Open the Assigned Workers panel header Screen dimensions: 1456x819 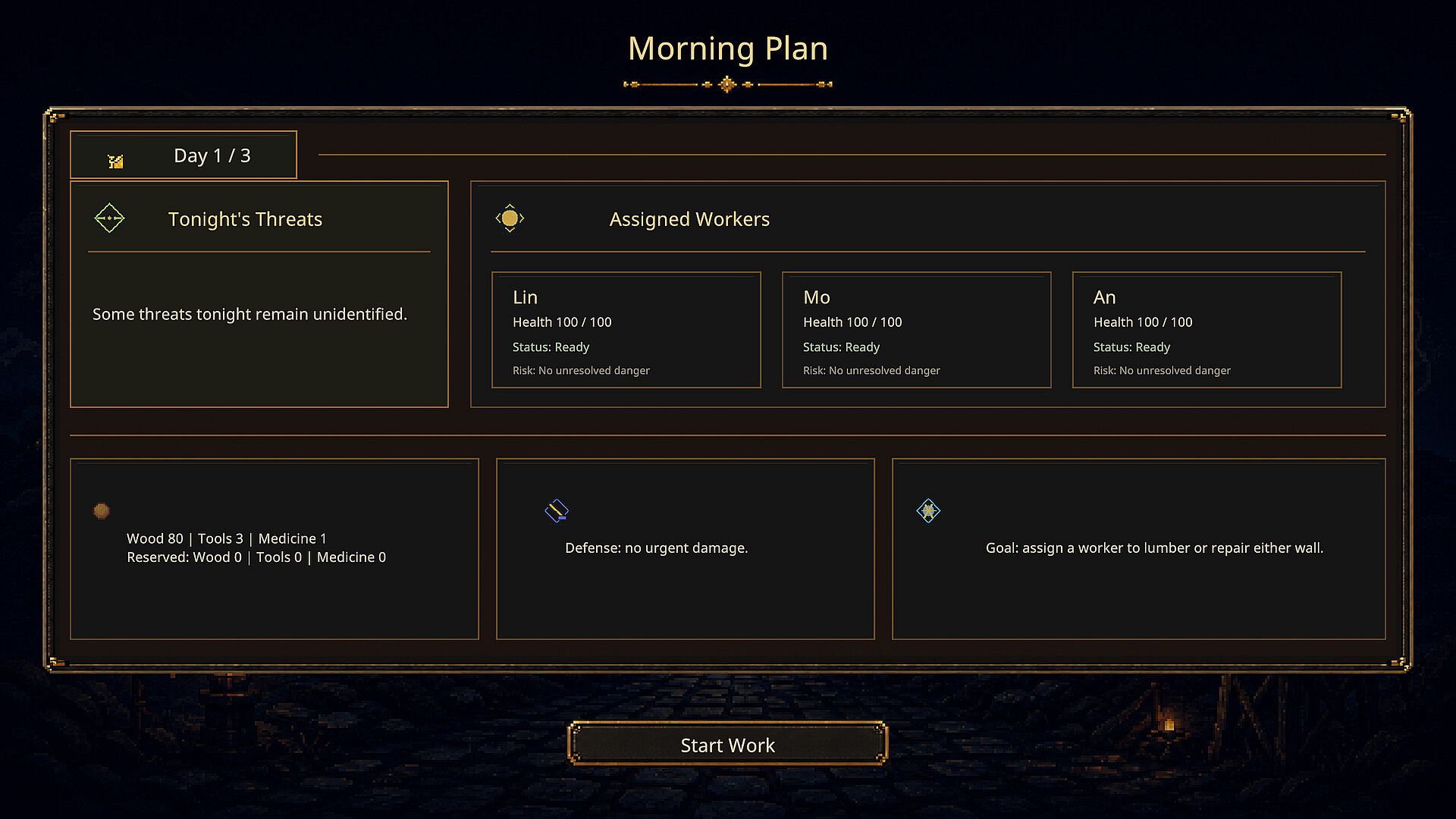pyautogui.click(x=689, y=219)
